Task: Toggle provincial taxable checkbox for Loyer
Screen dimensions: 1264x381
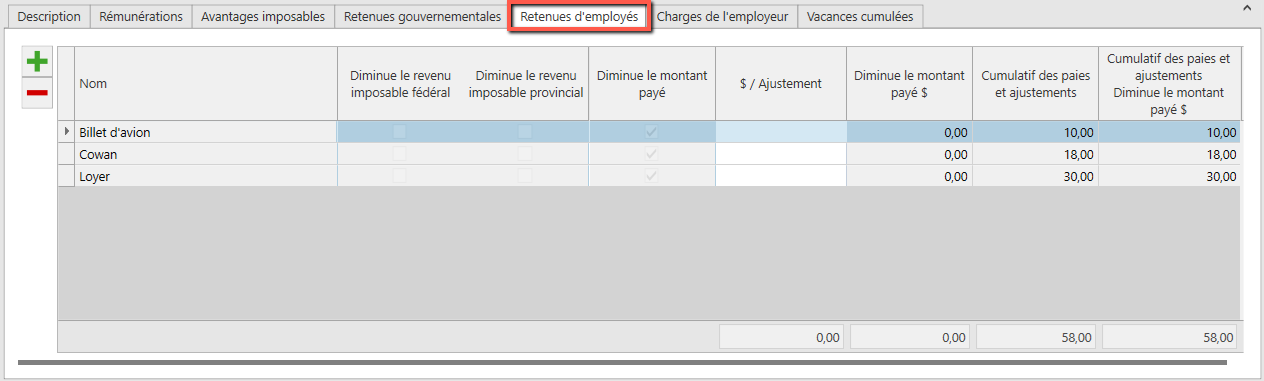Action: pyautogui.click(x=525, y=176)
